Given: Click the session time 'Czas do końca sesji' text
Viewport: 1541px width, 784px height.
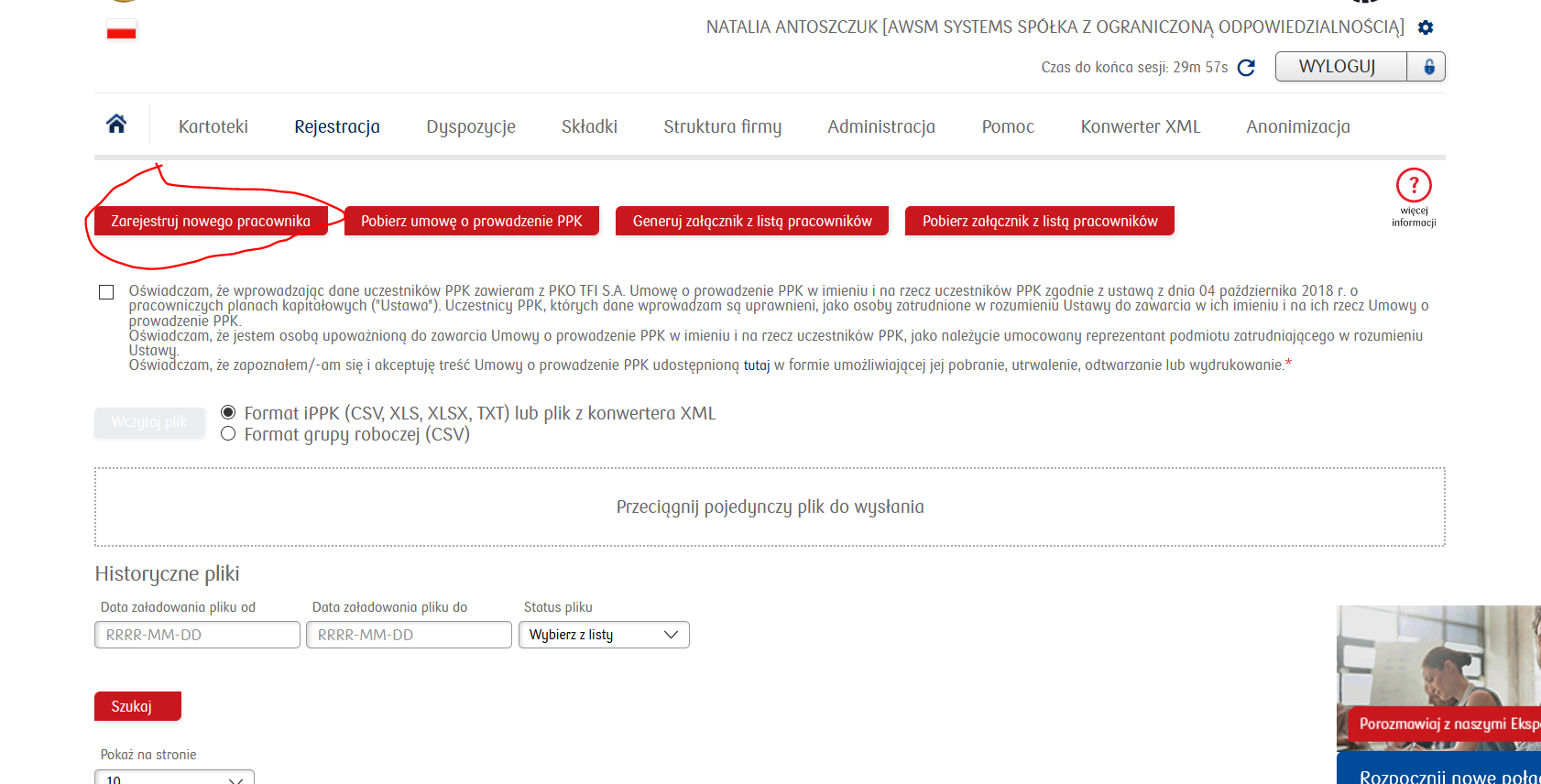Looking at the screenshot, I should [1134, 68].
